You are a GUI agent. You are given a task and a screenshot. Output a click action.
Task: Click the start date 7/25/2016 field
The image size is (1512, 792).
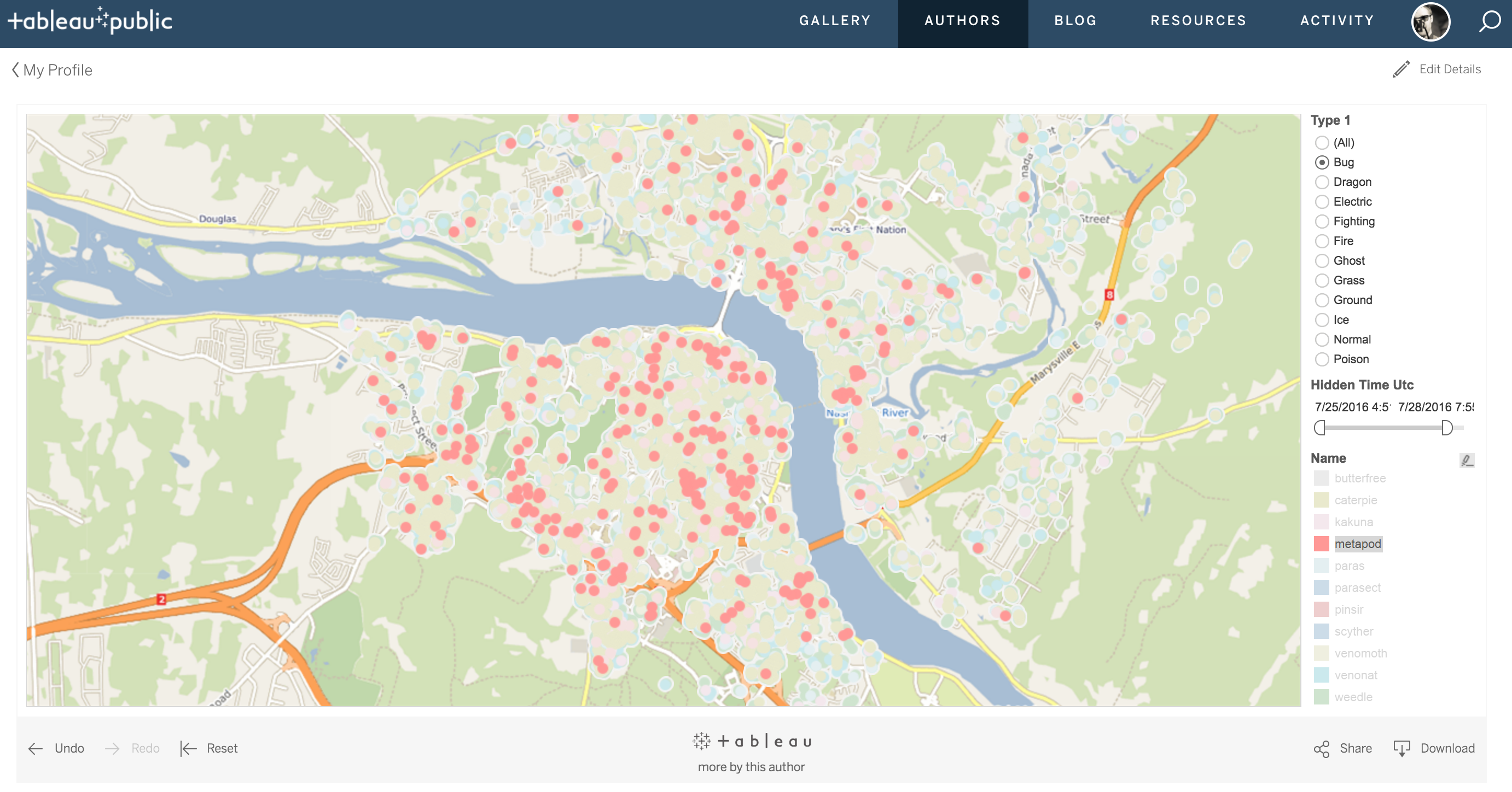[1352, 407]
